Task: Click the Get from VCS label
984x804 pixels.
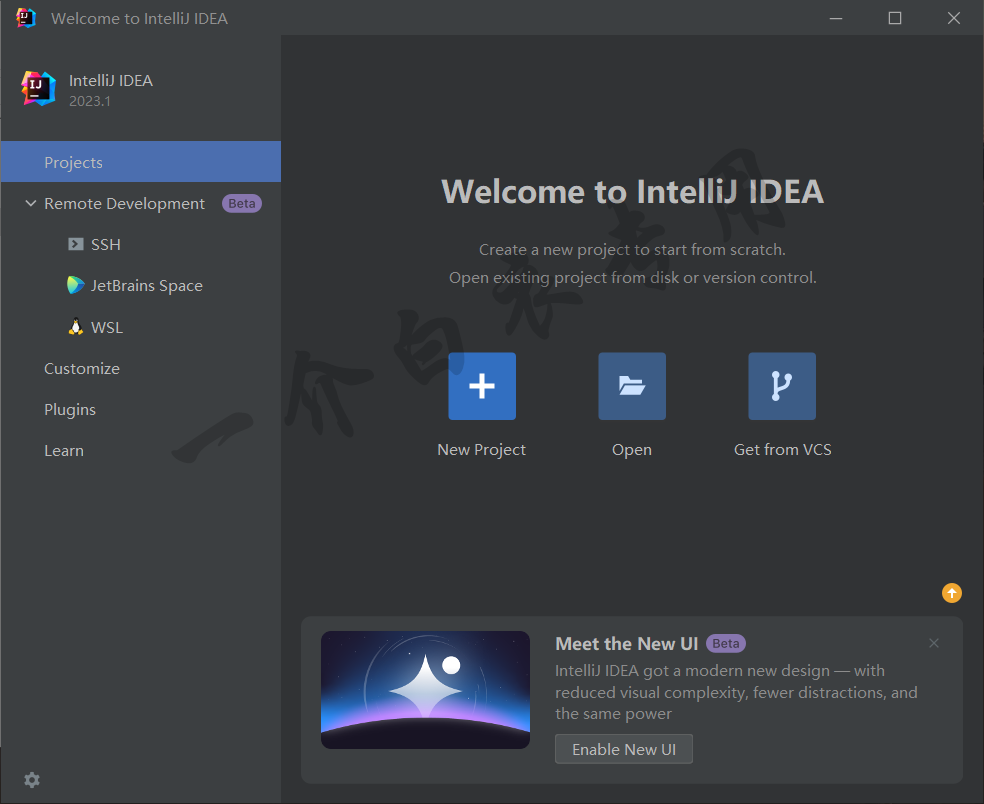Action: [x=783, y=449]
